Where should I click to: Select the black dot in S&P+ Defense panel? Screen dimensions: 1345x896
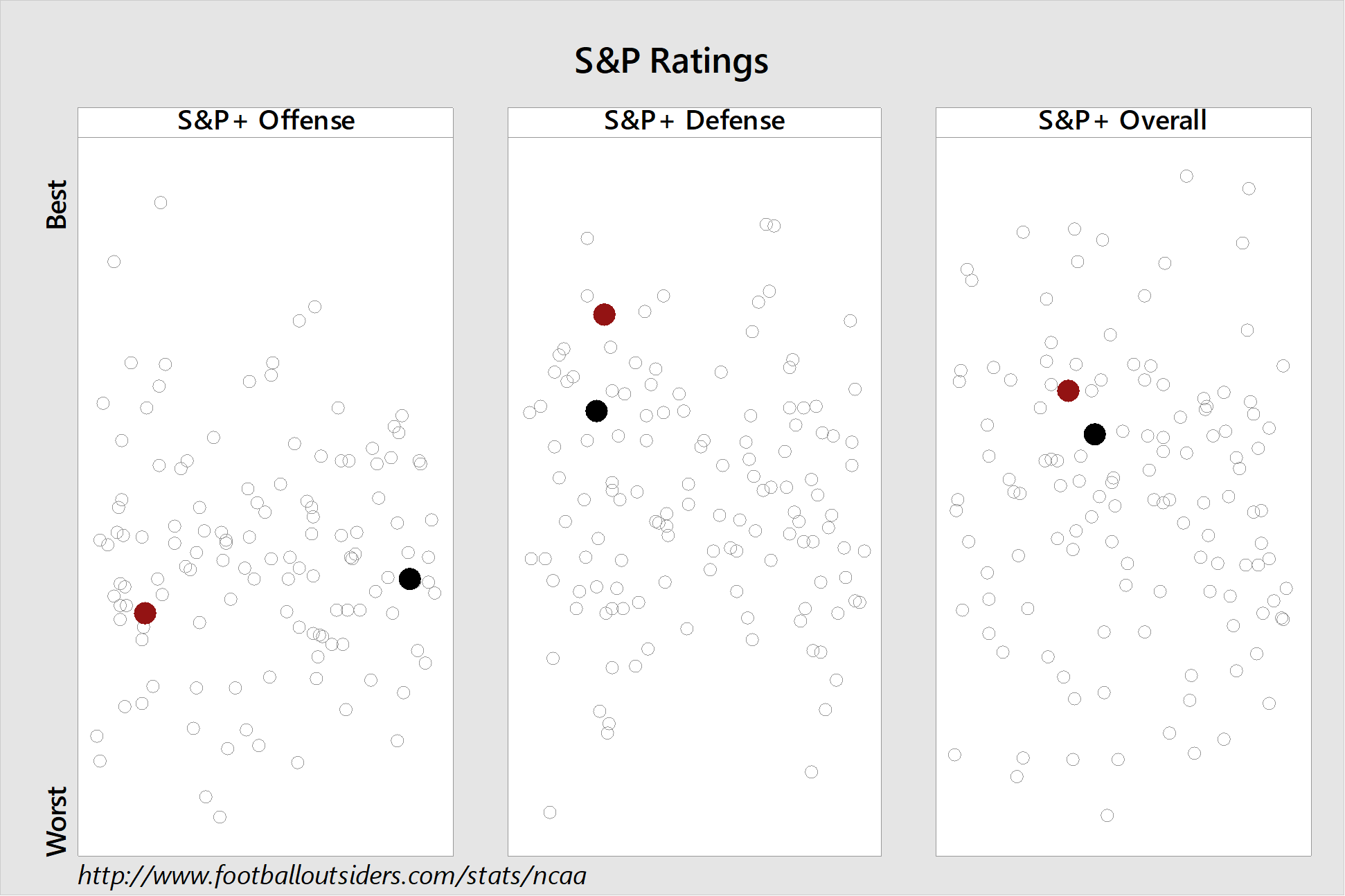[x=596, y=411]
